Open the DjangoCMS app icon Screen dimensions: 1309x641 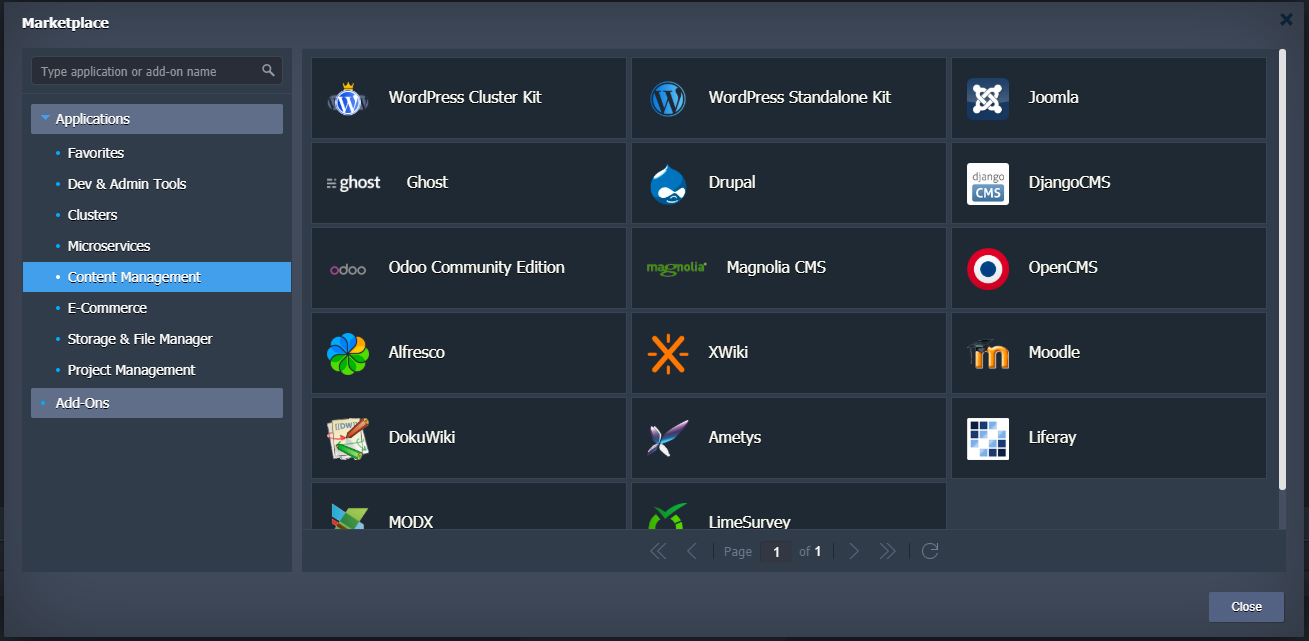coord(987,184)
